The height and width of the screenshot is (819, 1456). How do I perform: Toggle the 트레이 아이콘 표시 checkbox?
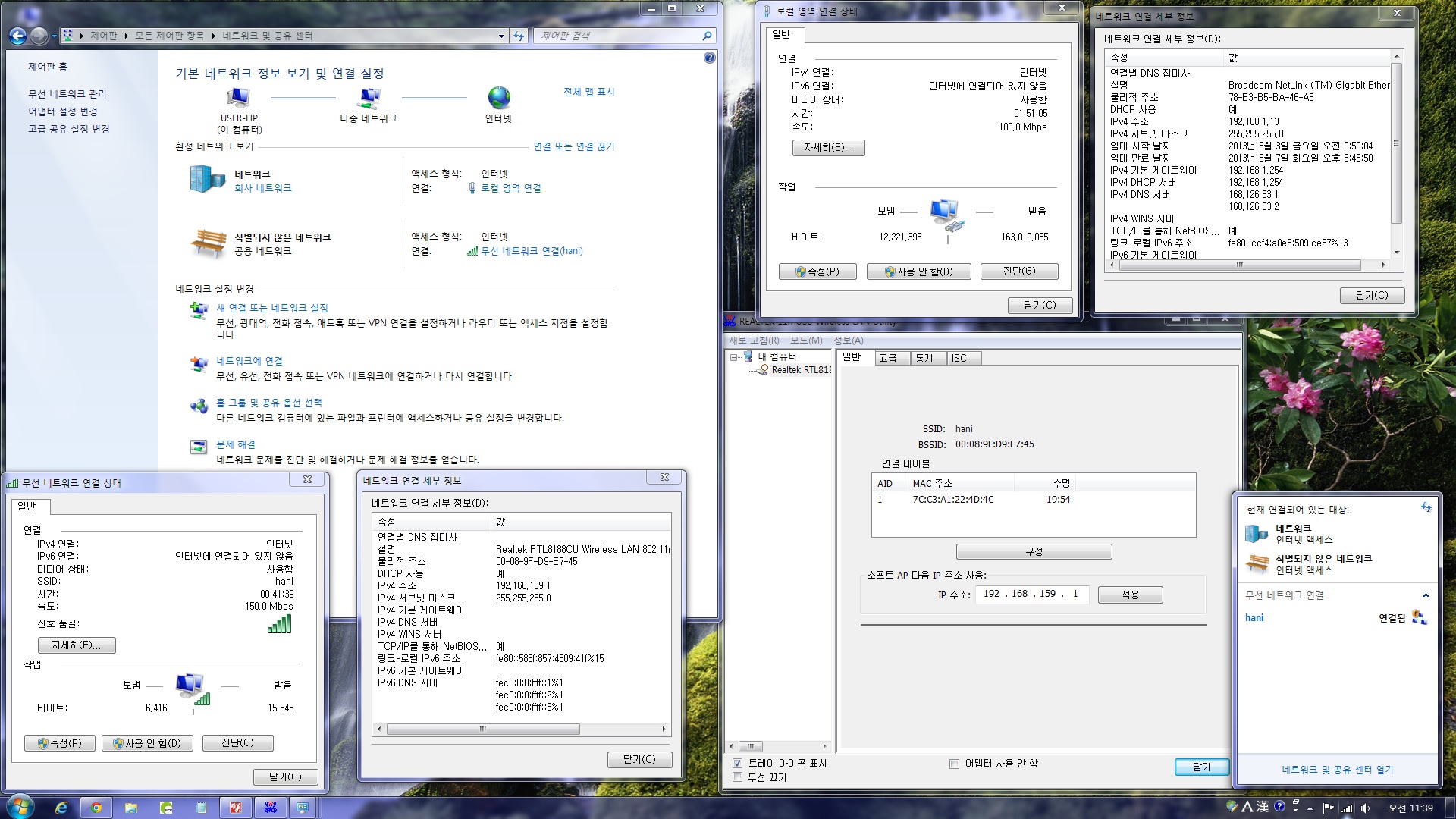[x=737, y=763]
